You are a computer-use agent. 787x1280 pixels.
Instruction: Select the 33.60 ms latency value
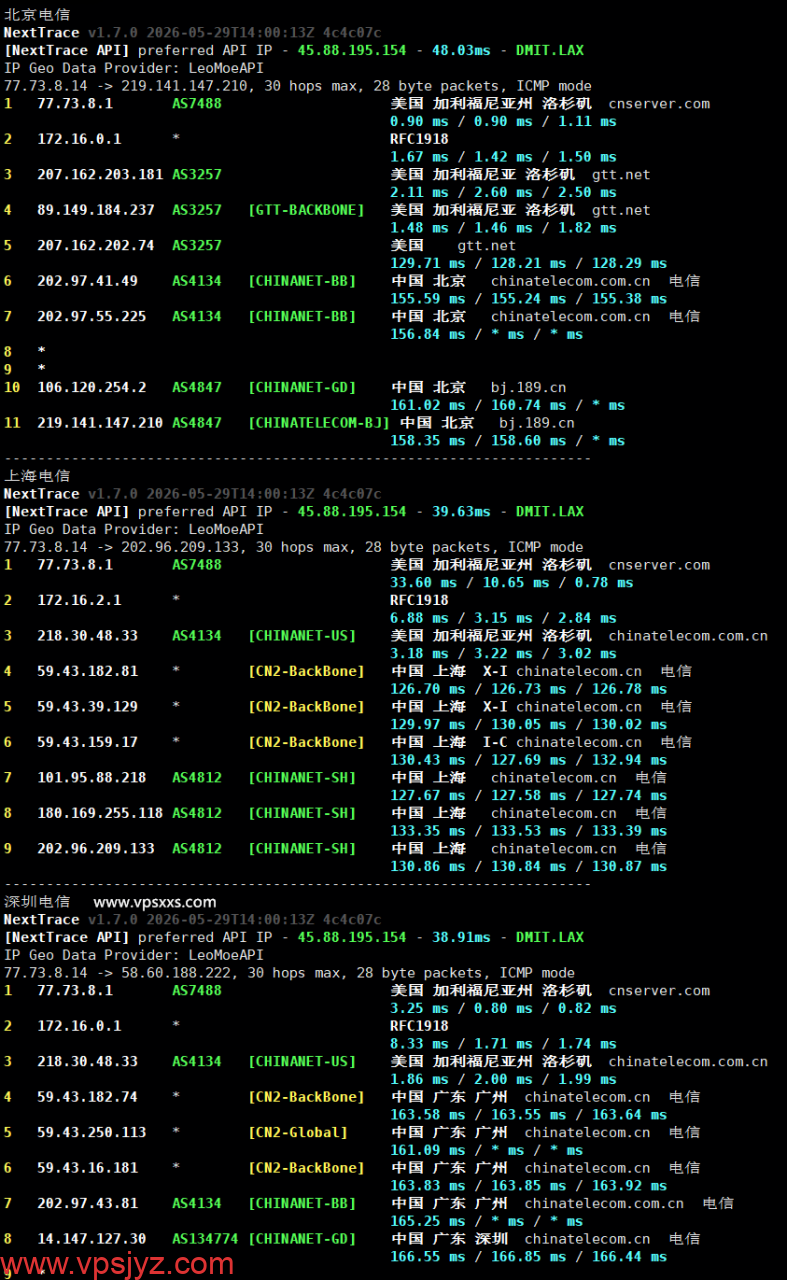tap(424, 582)
